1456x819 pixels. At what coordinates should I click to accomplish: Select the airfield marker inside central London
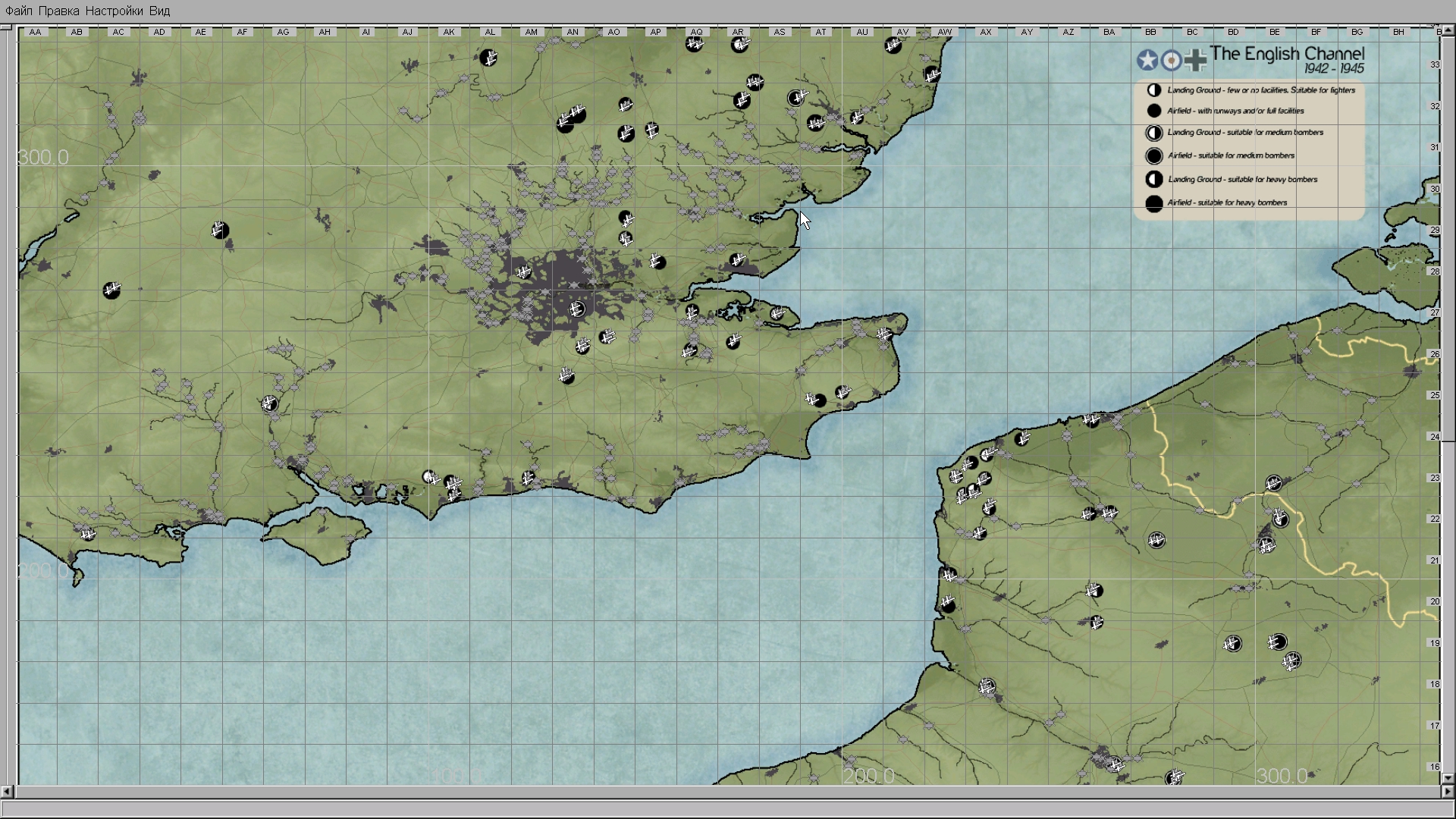click(577, 309)
